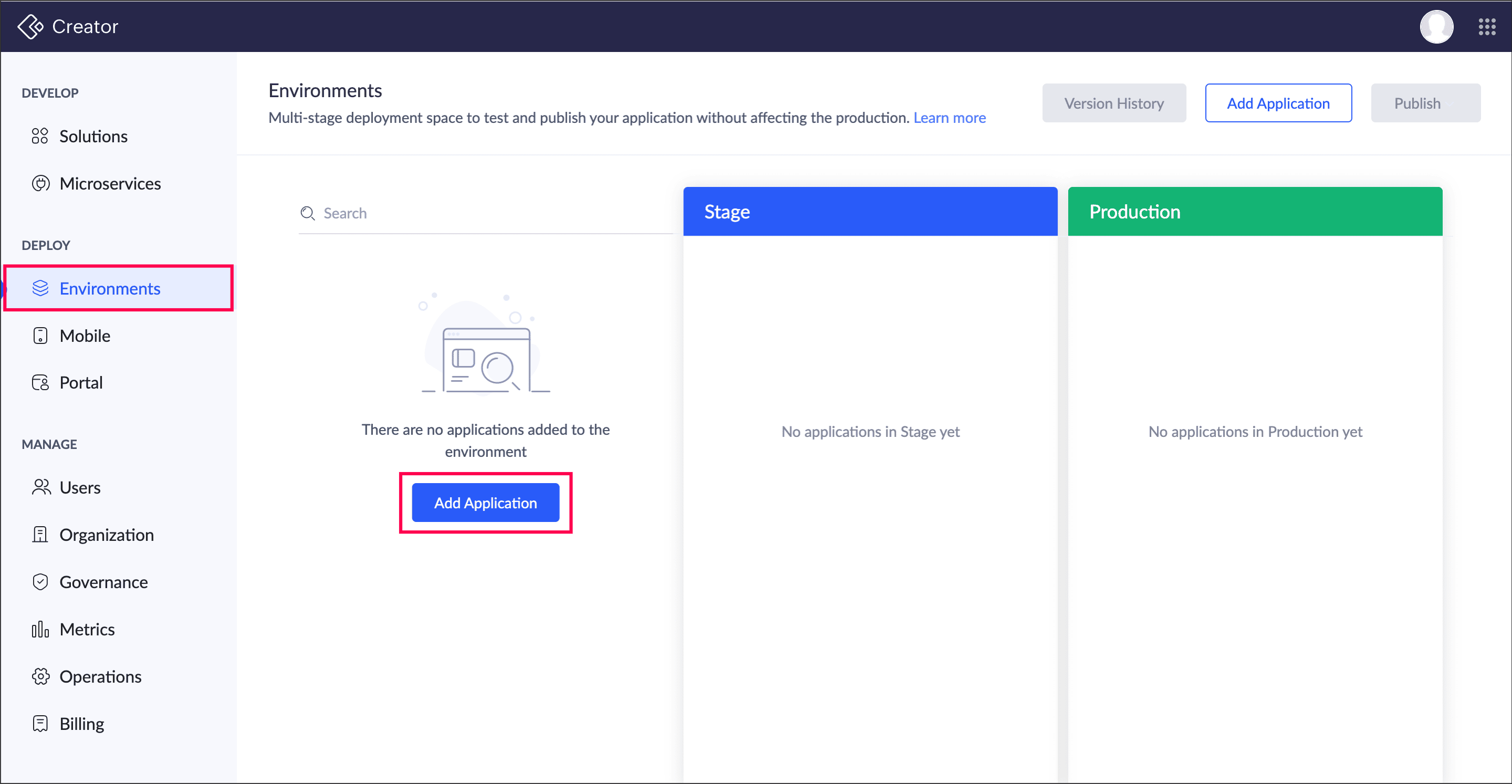Open the Organization menu item

(106, 535)
